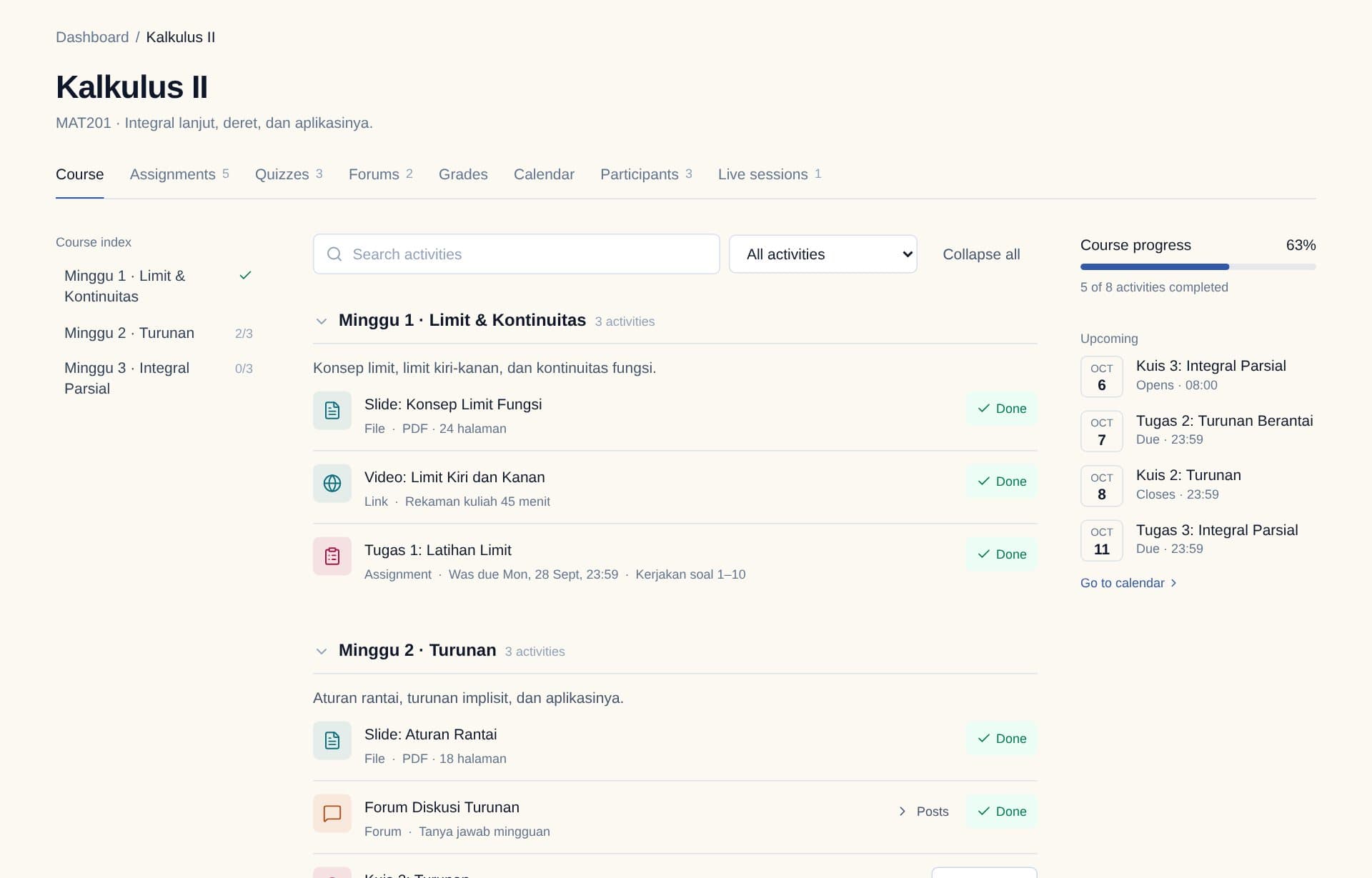Collapse the Minggu 1 · Limit & Kontinuitas section
This screenshot has height=878, width=1372.
322,321
